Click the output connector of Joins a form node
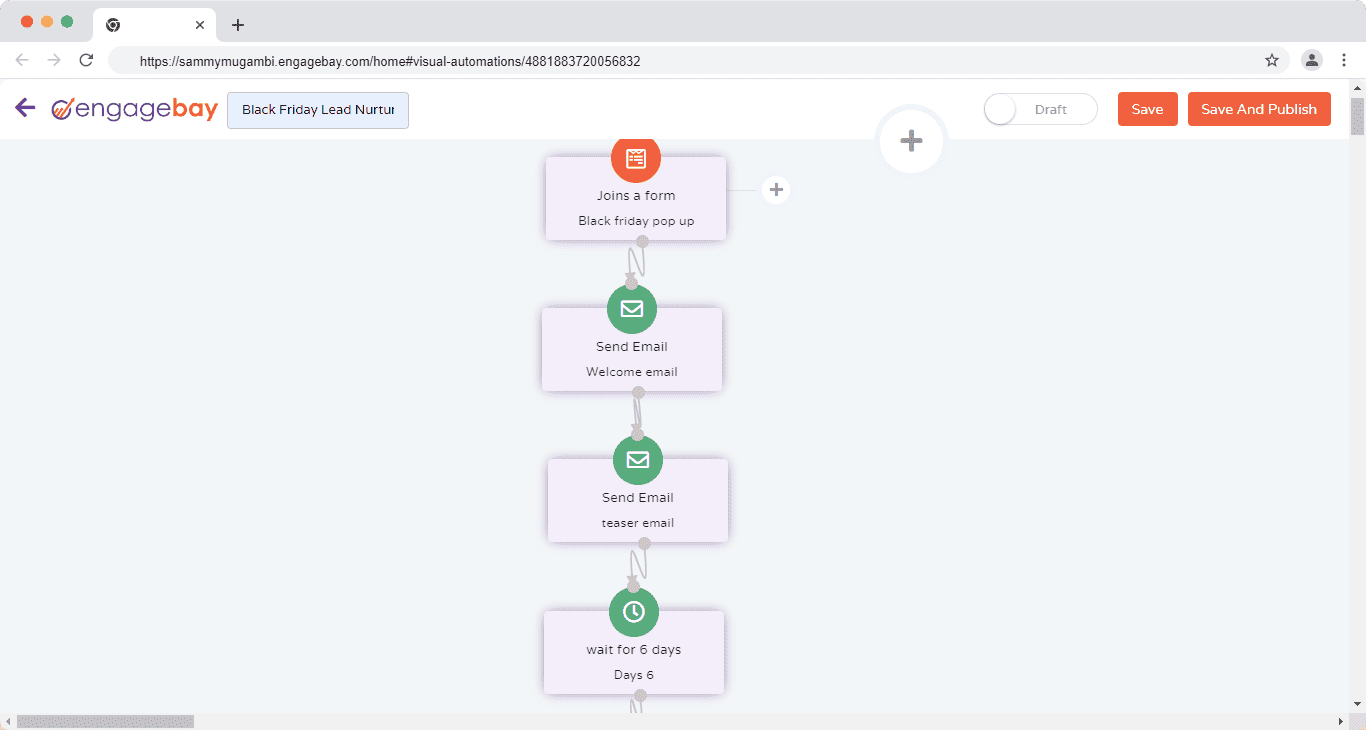 (642, 242)
